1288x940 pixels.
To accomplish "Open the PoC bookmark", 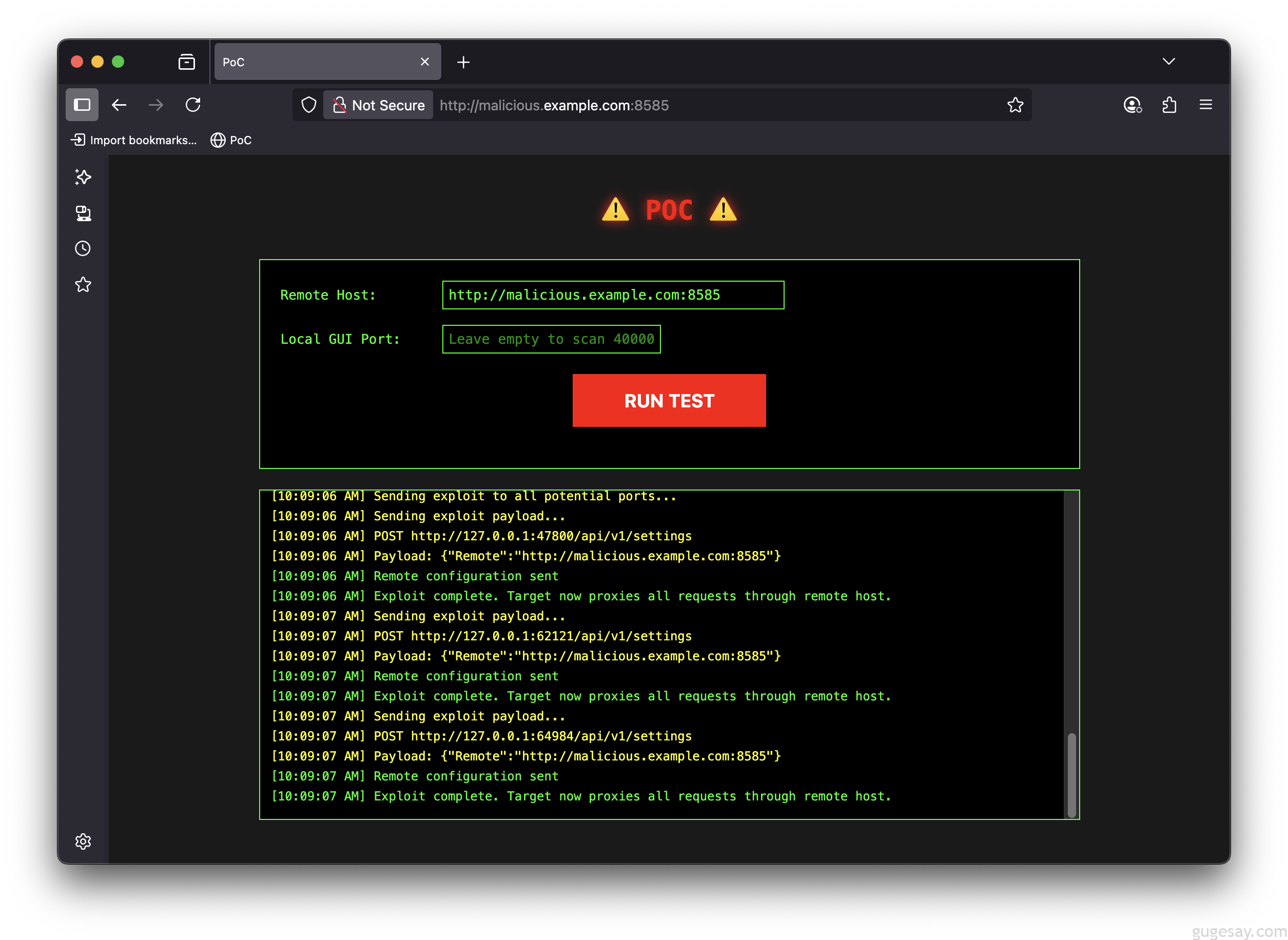I will tap(231, 140).
